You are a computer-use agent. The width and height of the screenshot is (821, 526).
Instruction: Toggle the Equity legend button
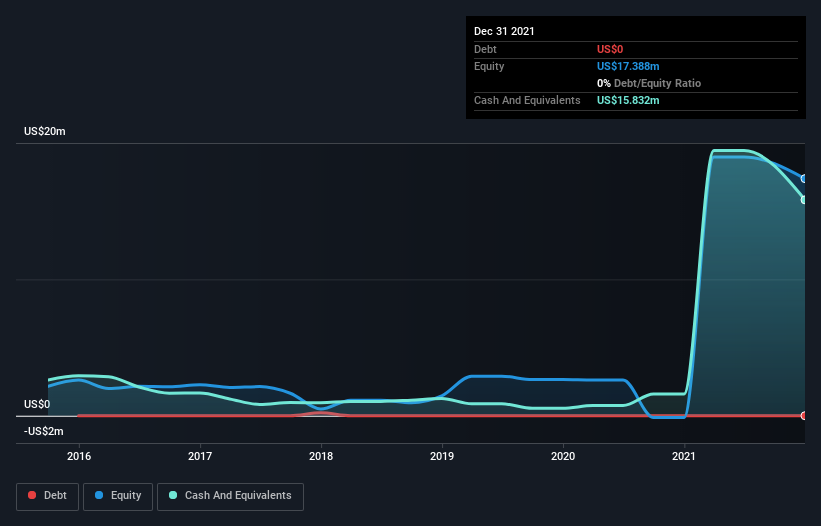tap(118, 496)
